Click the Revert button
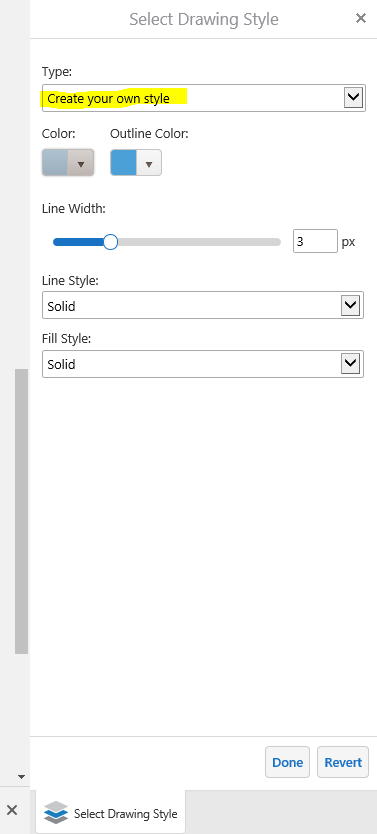The width and height of the screenshot is (377, 834). coord(343,762)
